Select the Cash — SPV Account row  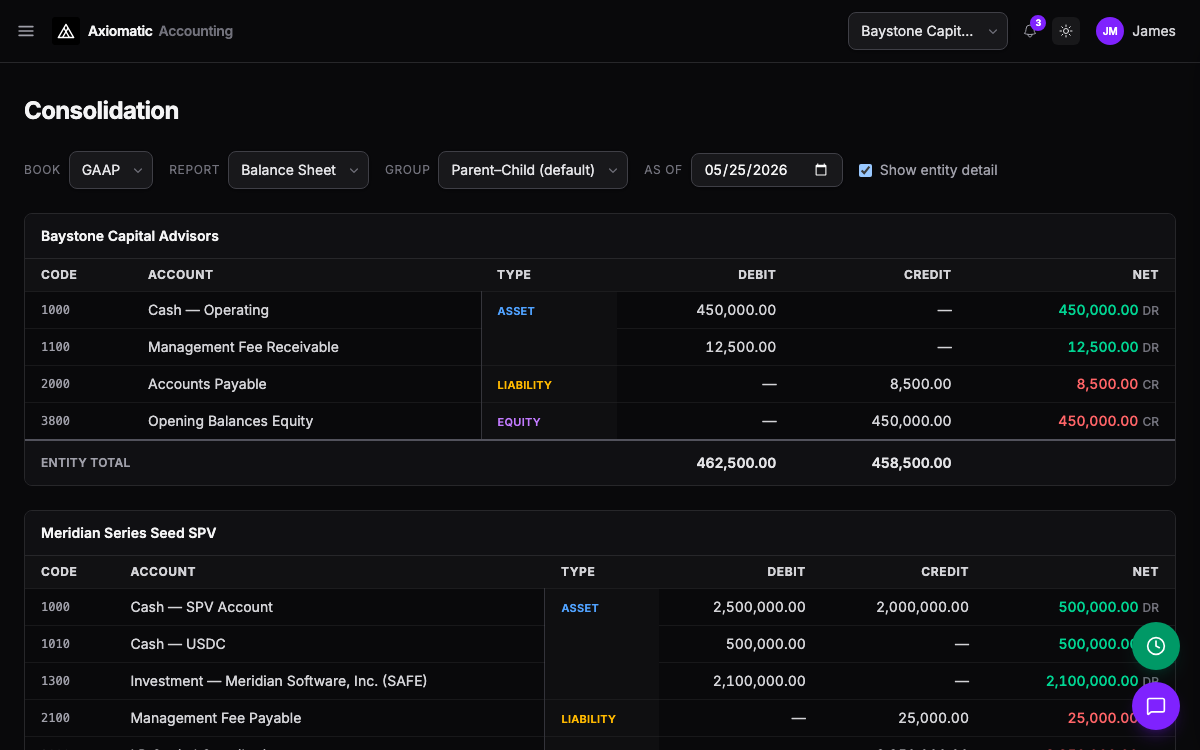point(600,607)
